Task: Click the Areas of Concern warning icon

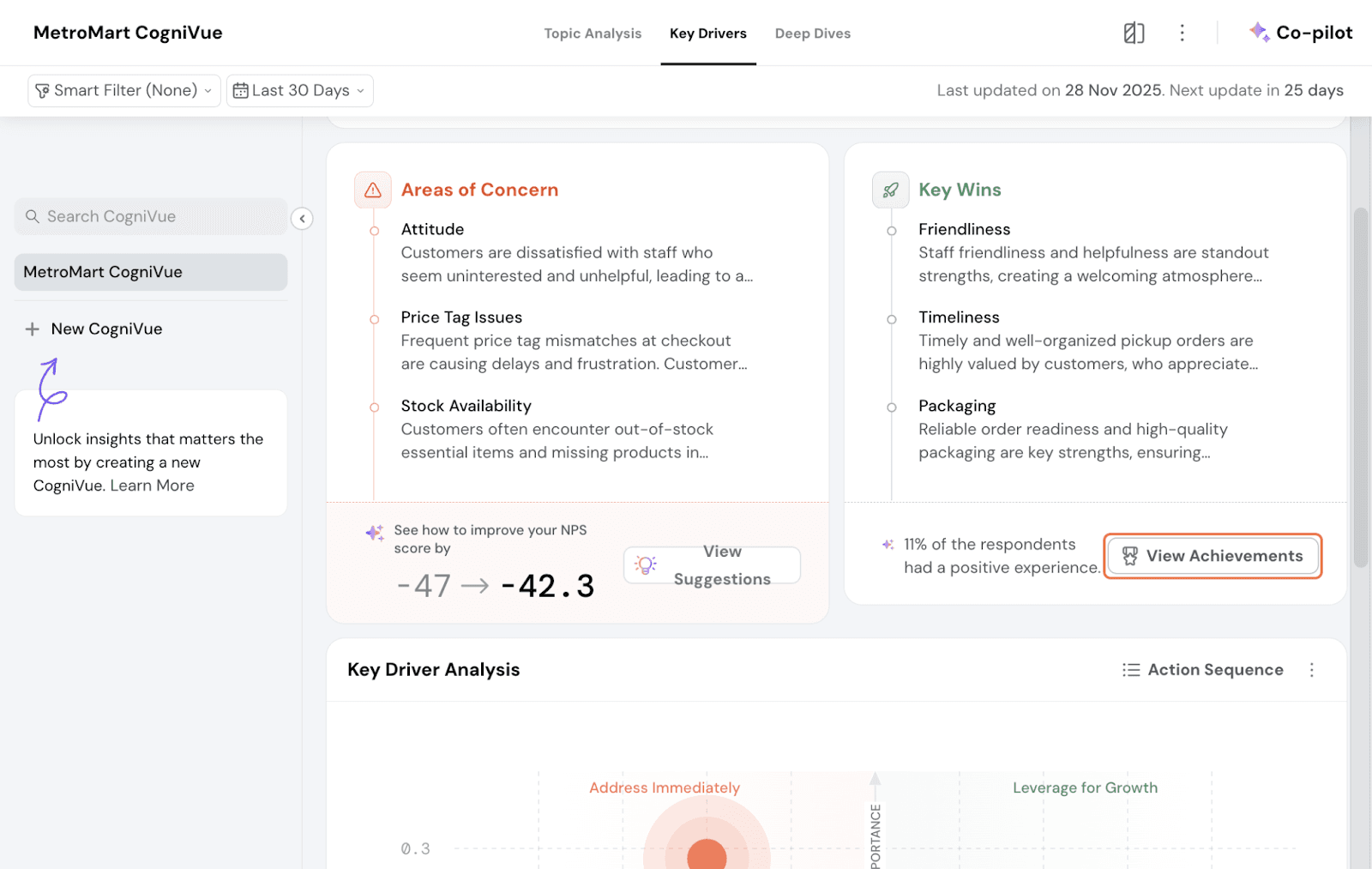Action: coord(373,190)
